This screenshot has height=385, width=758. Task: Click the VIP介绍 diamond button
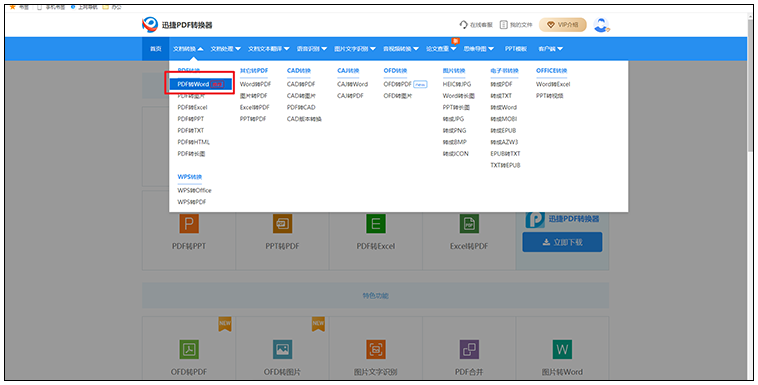(563, 25)
